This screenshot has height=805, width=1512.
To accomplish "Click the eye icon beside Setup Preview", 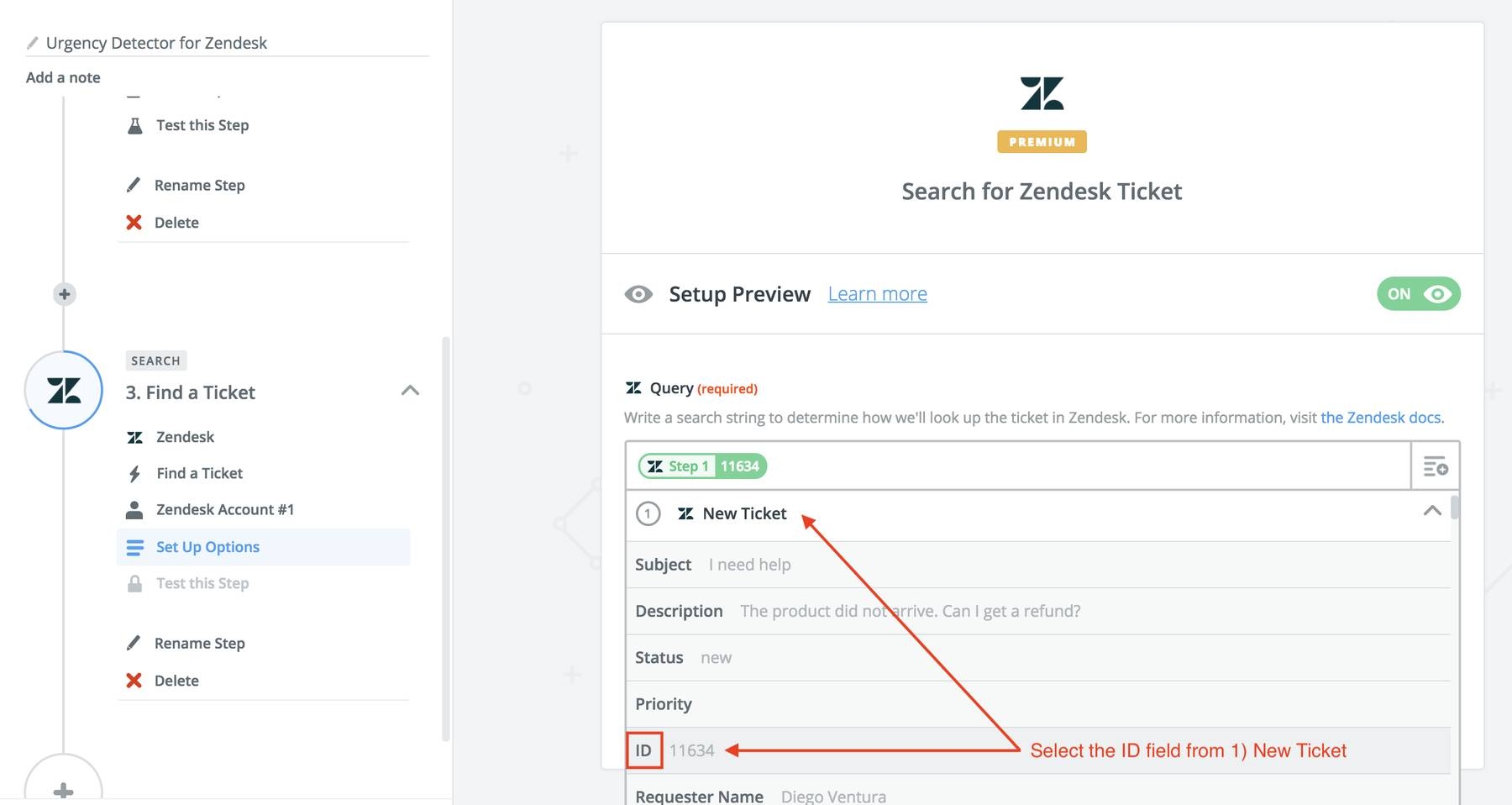I will coord(638,294).
